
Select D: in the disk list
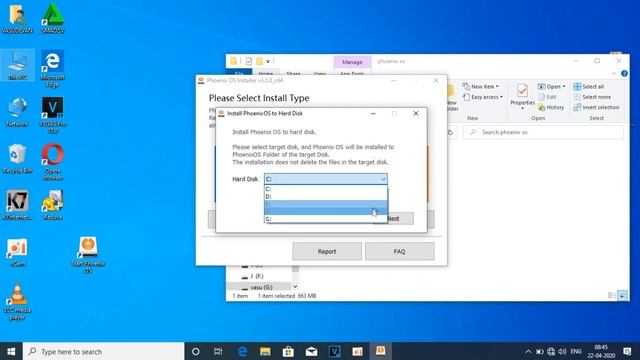pos(326,196)
